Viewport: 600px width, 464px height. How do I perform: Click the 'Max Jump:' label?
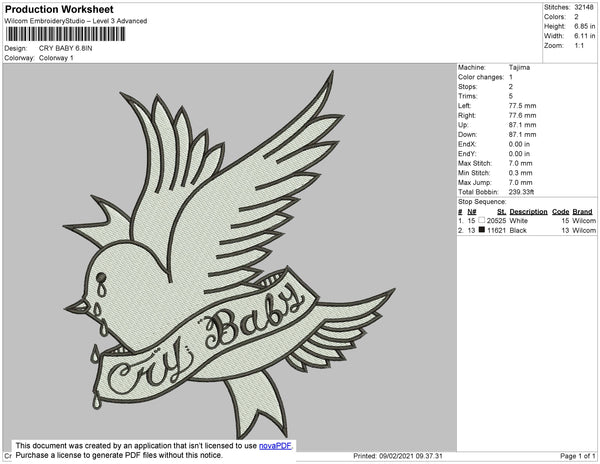click(x=475, y=182)
